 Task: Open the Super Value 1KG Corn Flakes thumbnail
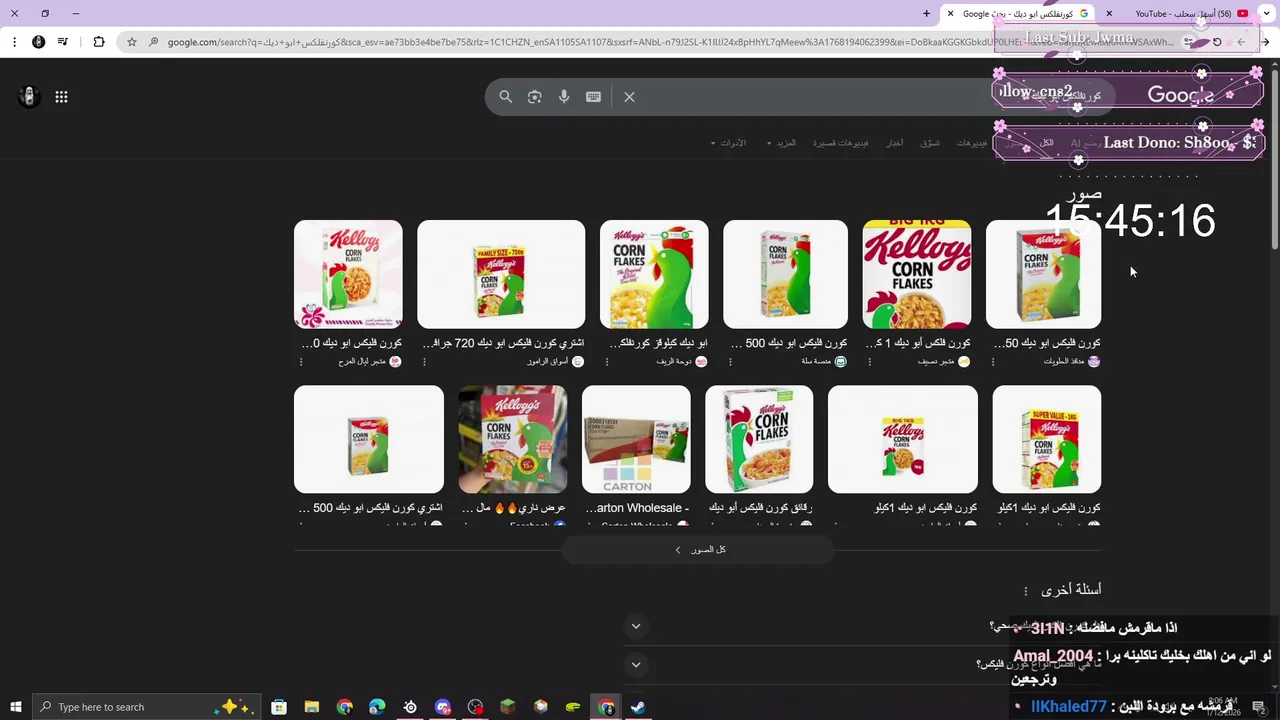tap(1047, 439)
